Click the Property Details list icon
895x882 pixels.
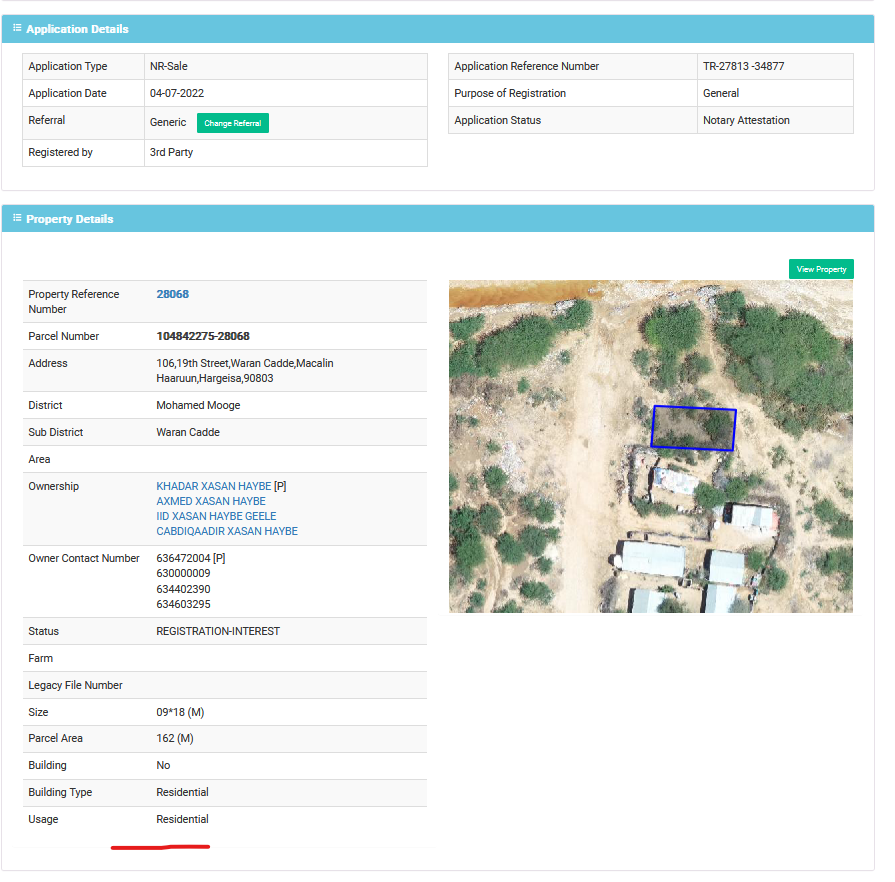tap(17, 218)
